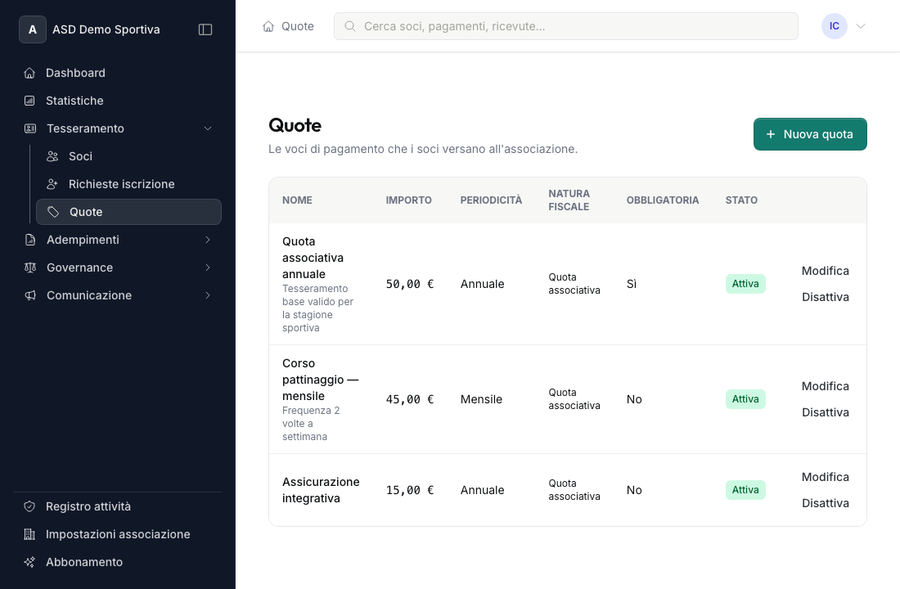Screen dimensions: 900x589
Task: Click the Comunicazione megaphone icon
Action: click(30, 295)
